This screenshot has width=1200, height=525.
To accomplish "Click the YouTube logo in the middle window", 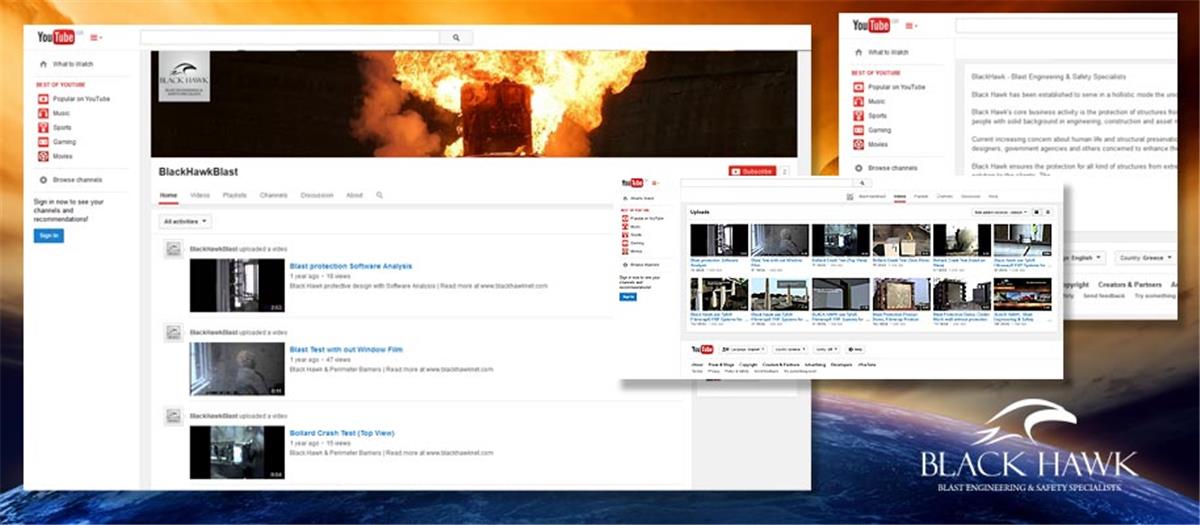I will (633, 183).
